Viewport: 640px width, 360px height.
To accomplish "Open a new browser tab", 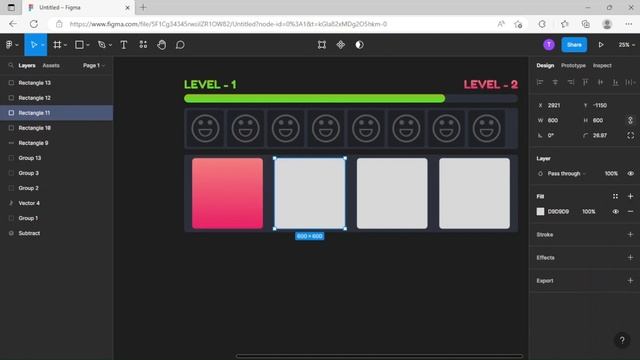I will coord(143,7).
